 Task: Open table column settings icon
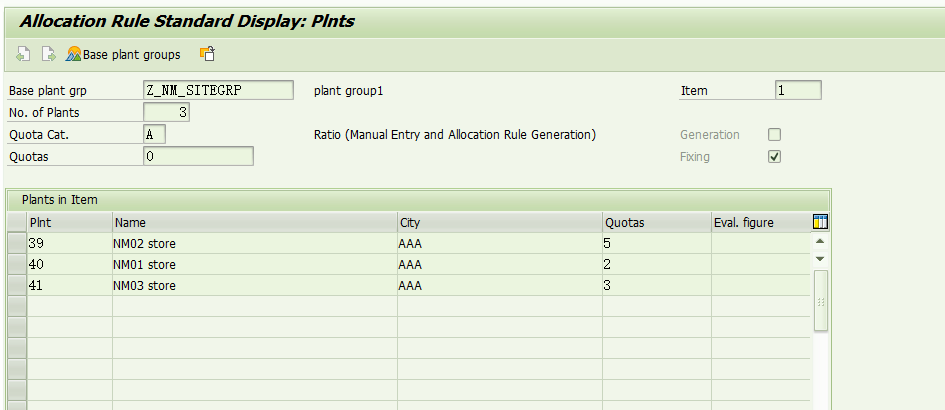click(x=820, y=222)
